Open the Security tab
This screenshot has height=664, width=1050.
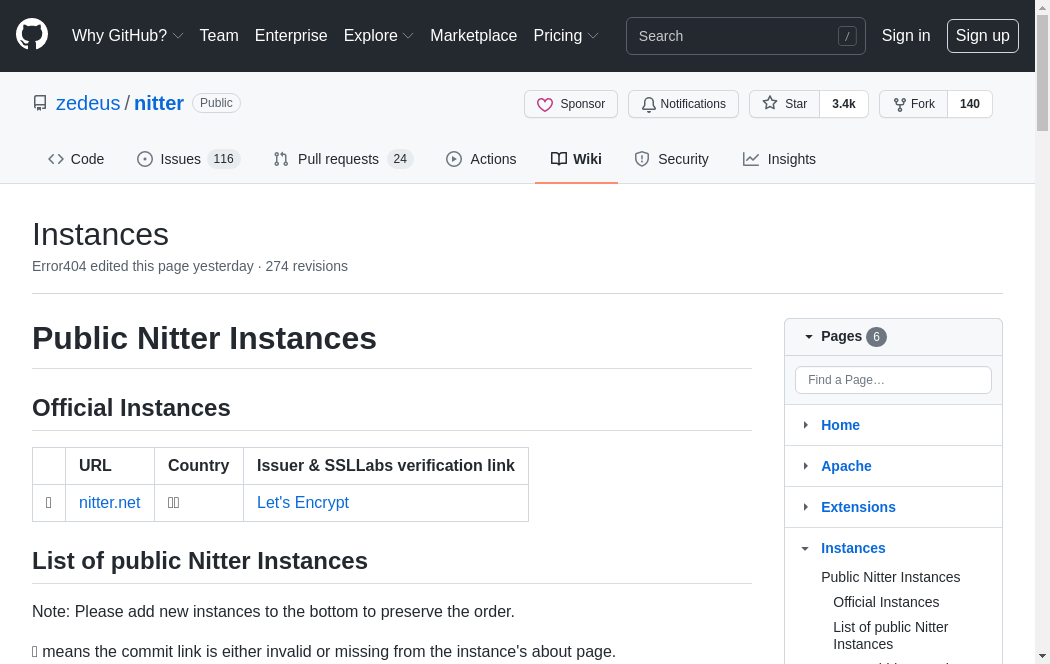(671, 159)
